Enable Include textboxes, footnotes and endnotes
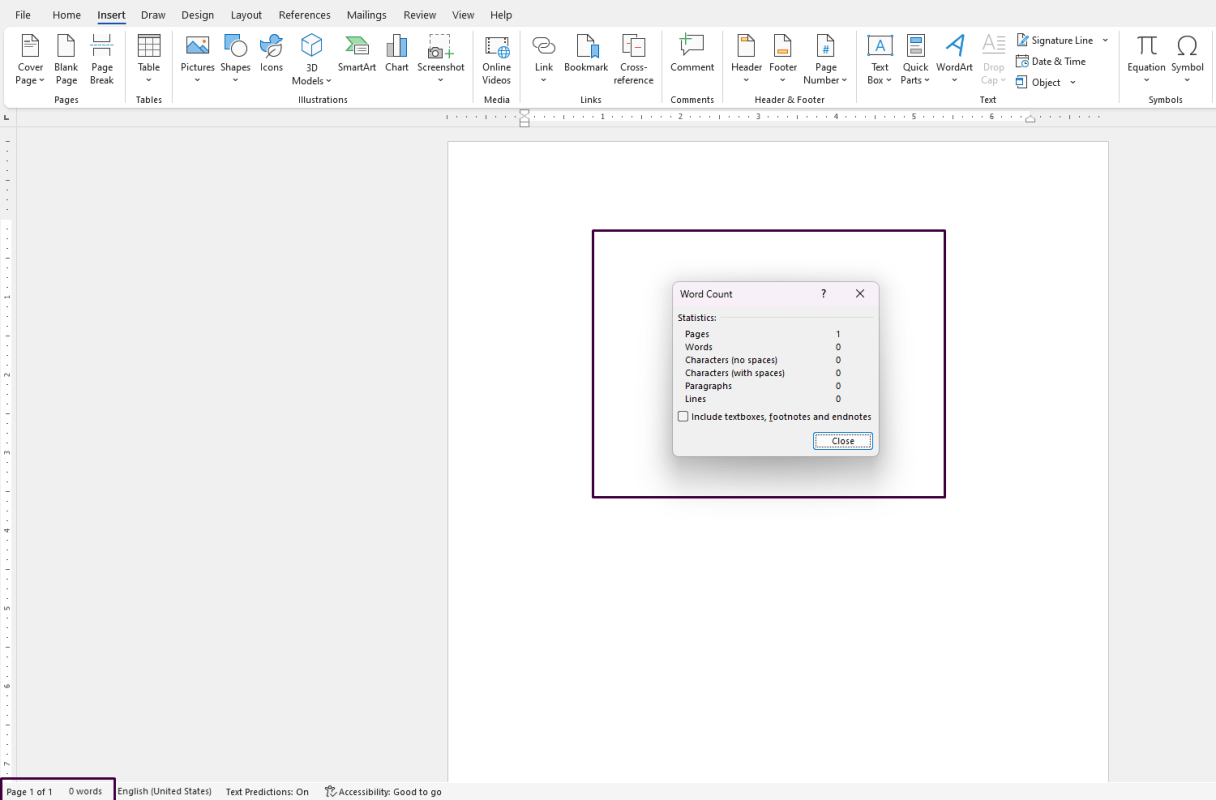This screenshot has height=800, width=1216. 683,417
